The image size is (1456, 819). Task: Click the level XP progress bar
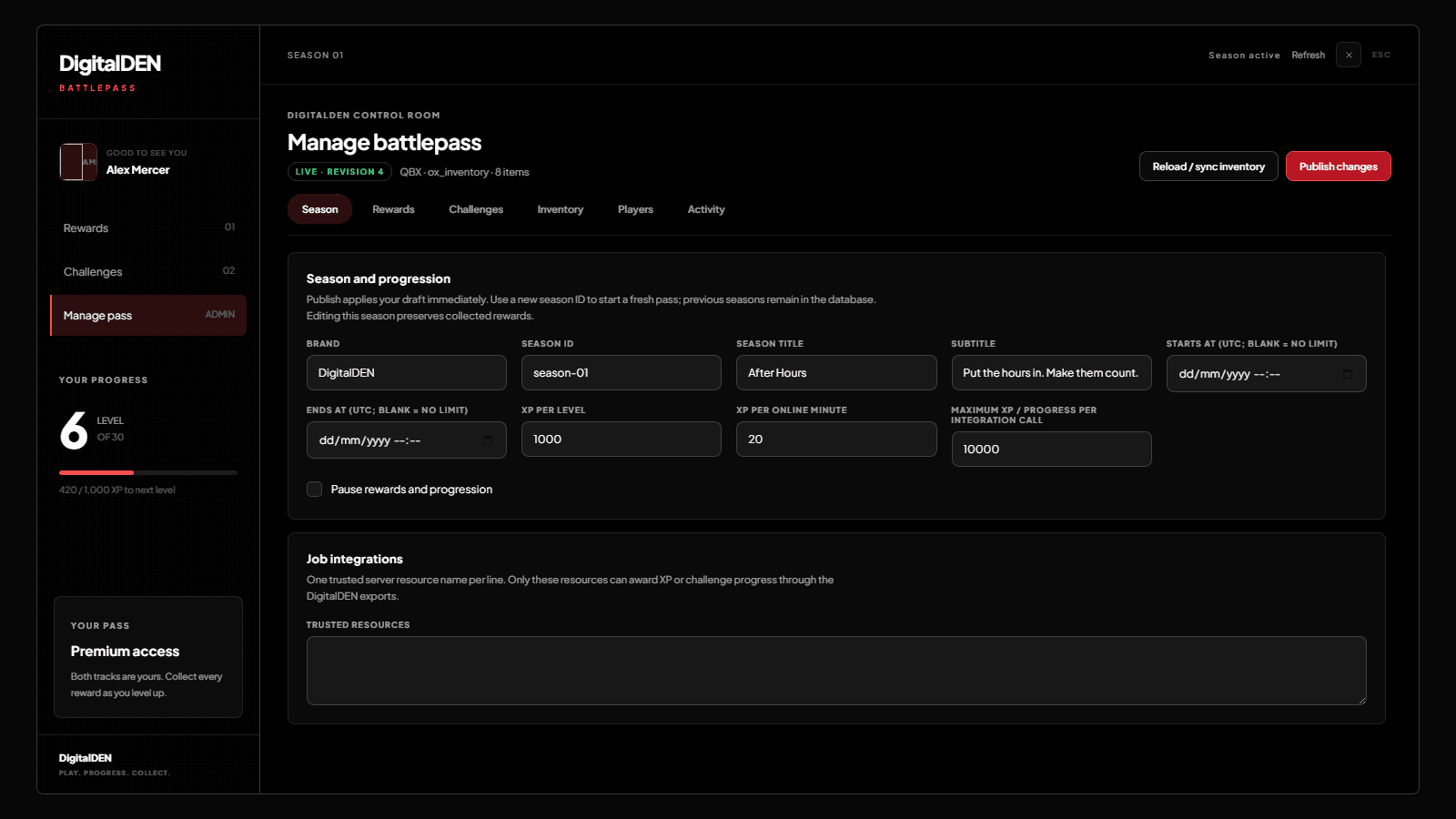148,473
